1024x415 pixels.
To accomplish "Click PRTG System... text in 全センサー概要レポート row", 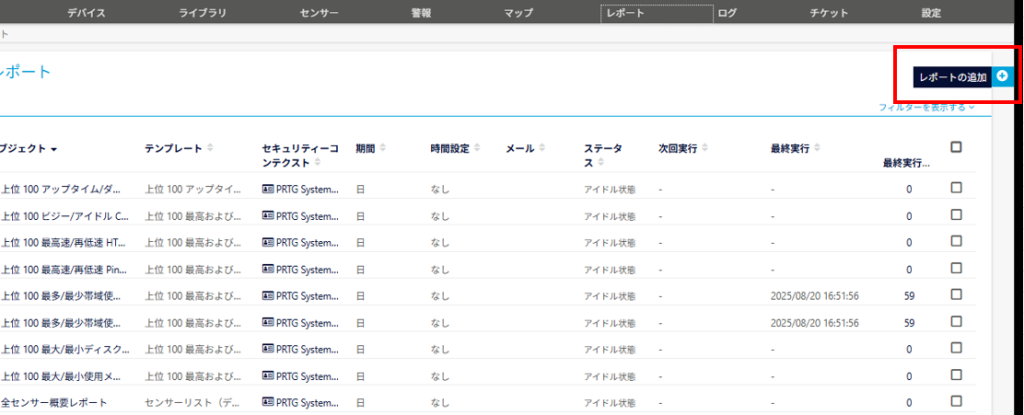I will [308, 403].
